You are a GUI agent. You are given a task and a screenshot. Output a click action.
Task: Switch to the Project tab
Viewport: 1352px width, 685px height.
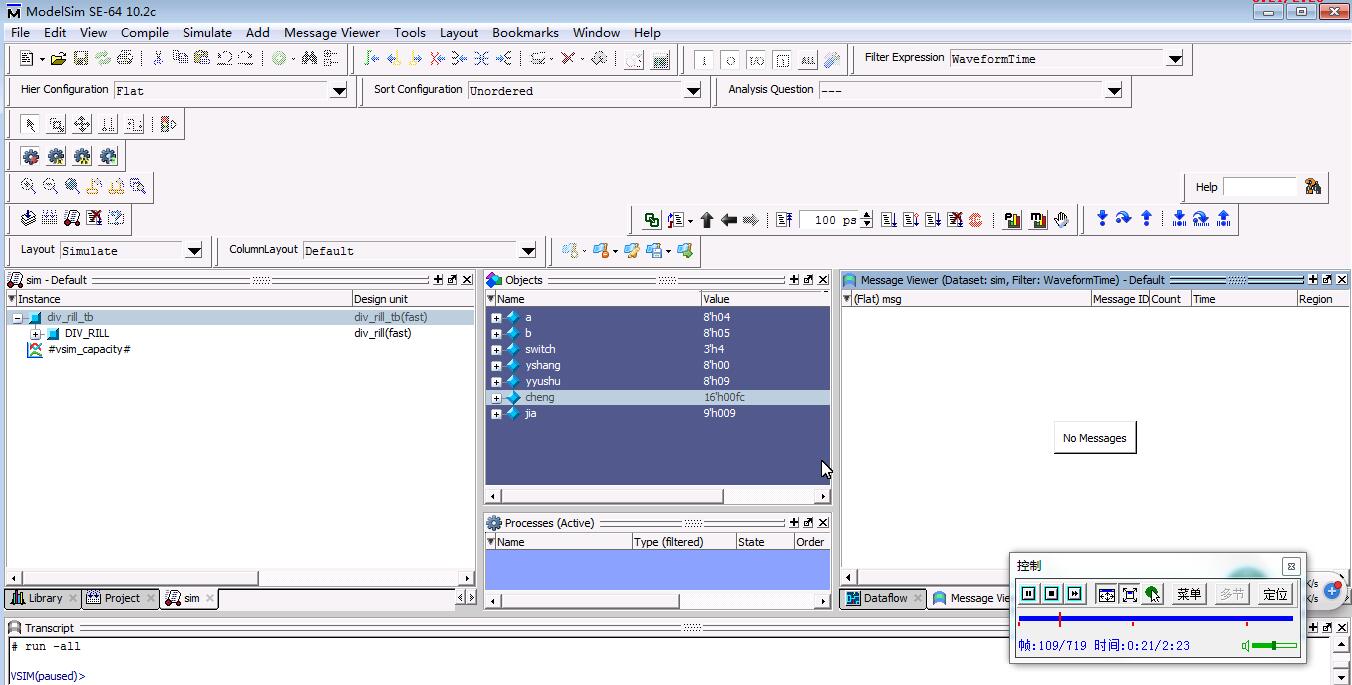click(121, 598)
